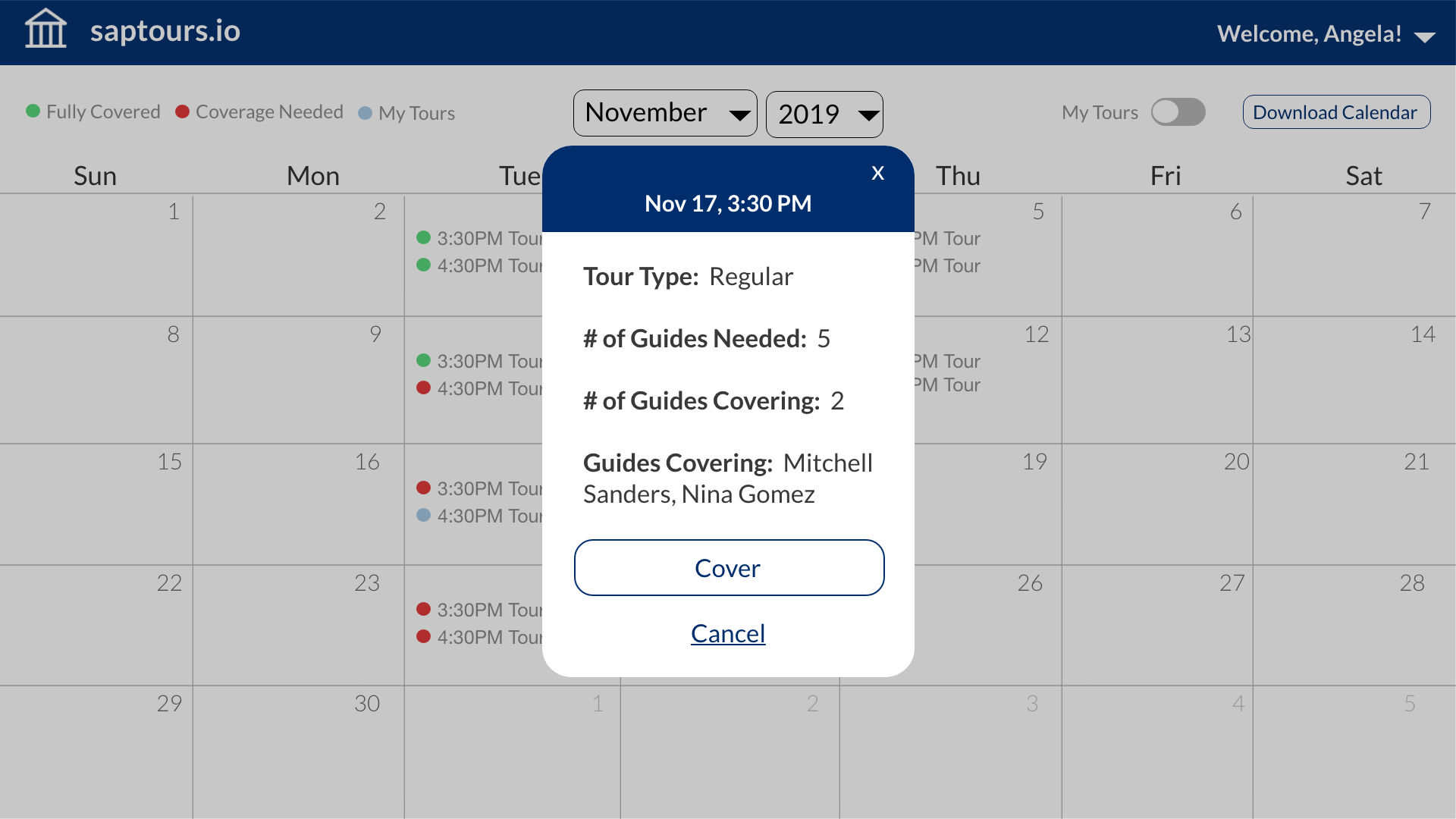Click the green Fully Covered legend dot

[32, 111]
